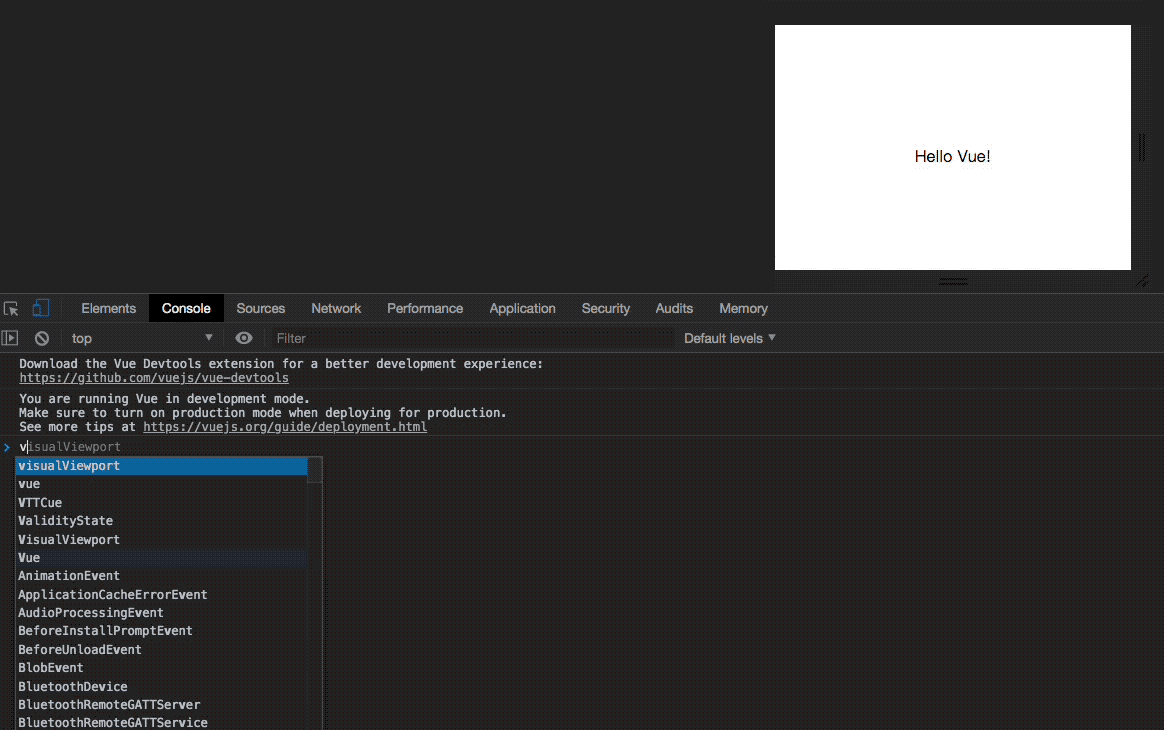Pick VTTCue from the suggestions
1164x730 pixels.
(x=161, y=503)
